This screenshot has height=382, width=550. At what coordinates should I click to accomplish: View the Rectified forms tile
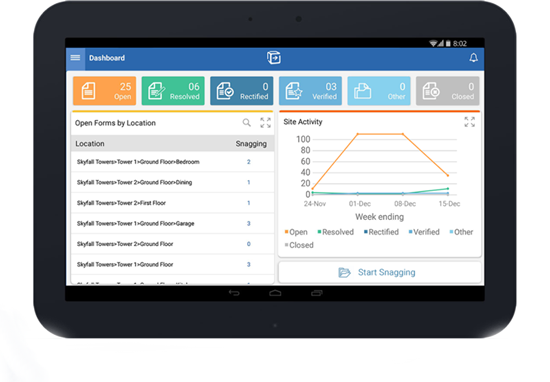tap(242, 91)
